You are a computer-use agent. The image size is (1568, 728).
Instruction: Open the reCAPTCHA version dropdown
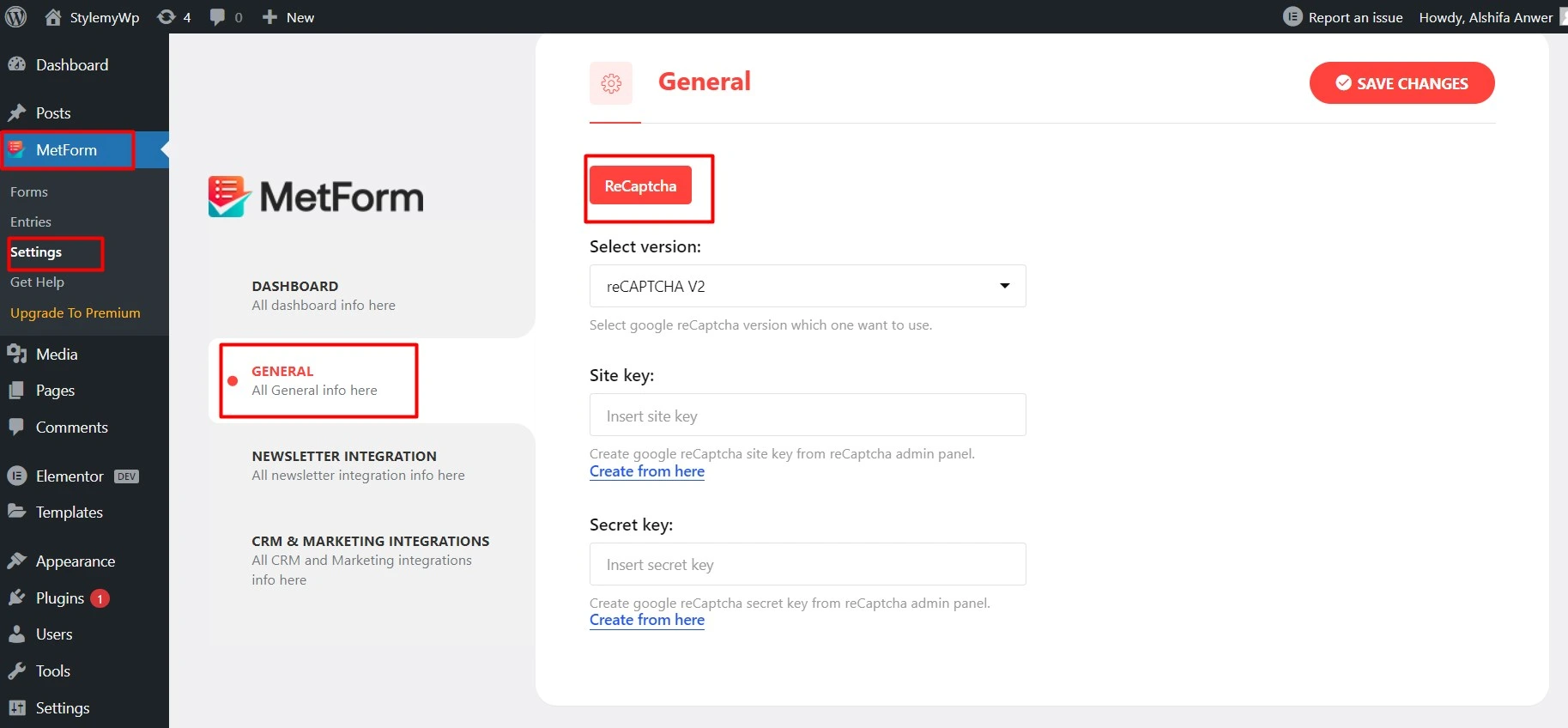tap(808, 286)
